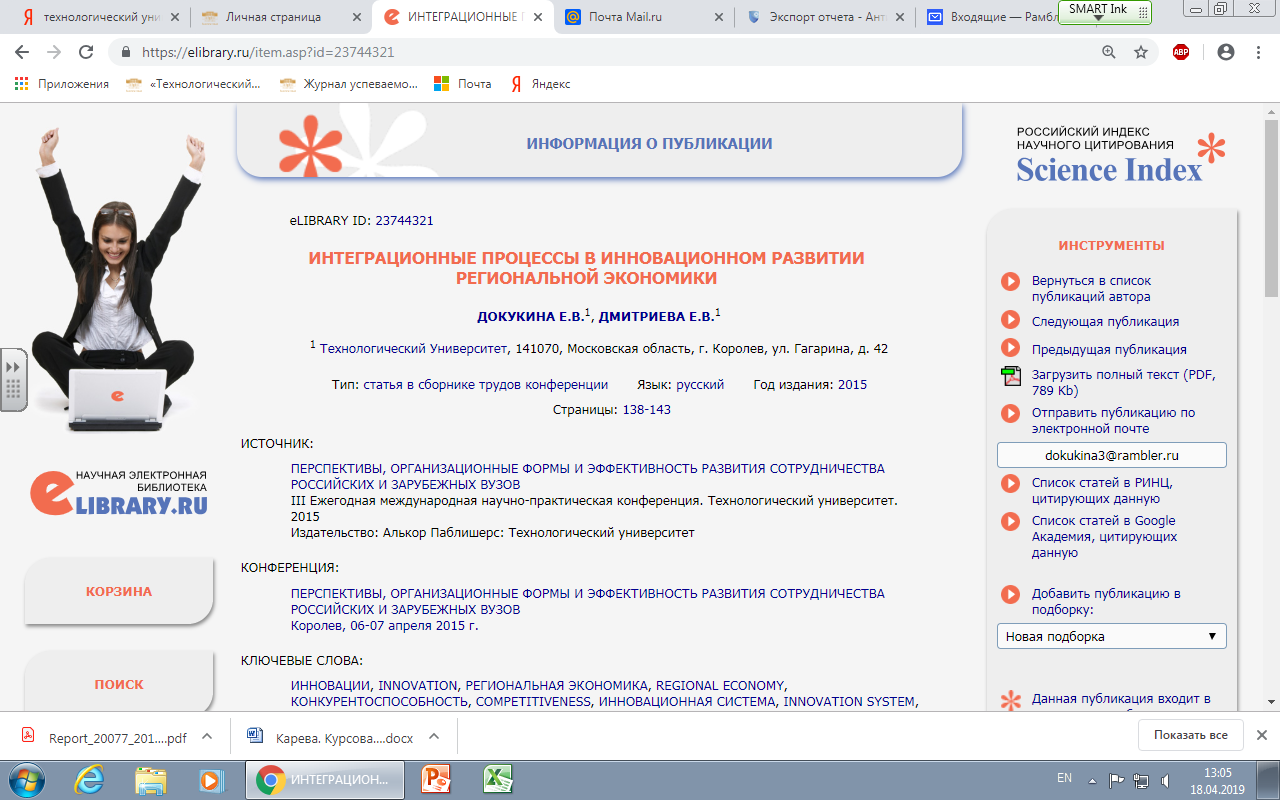Open author ДОКУКИНА Е.В. link
The width and height of the screenshot is (1280, 800).
(530, 317)
